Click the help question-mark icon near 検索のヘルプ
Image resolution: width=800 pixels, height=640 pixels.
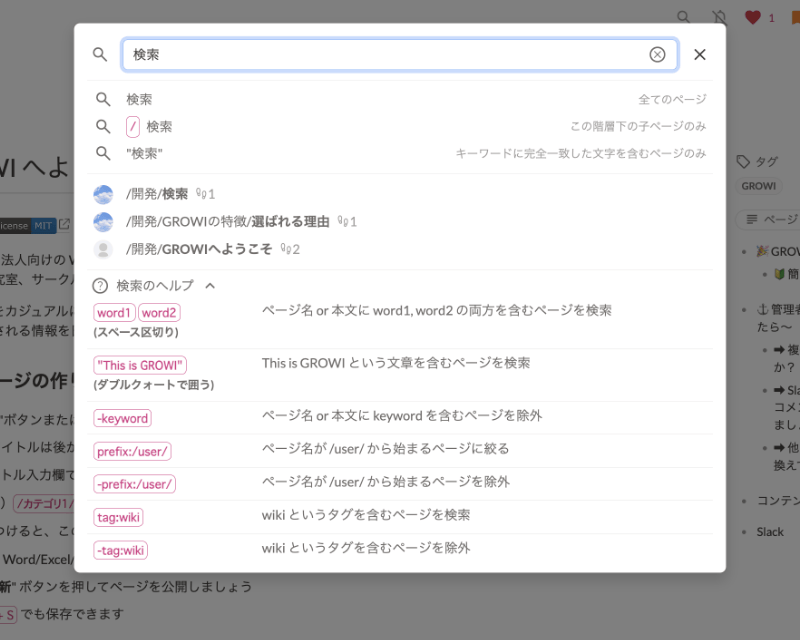pos(101,285)
